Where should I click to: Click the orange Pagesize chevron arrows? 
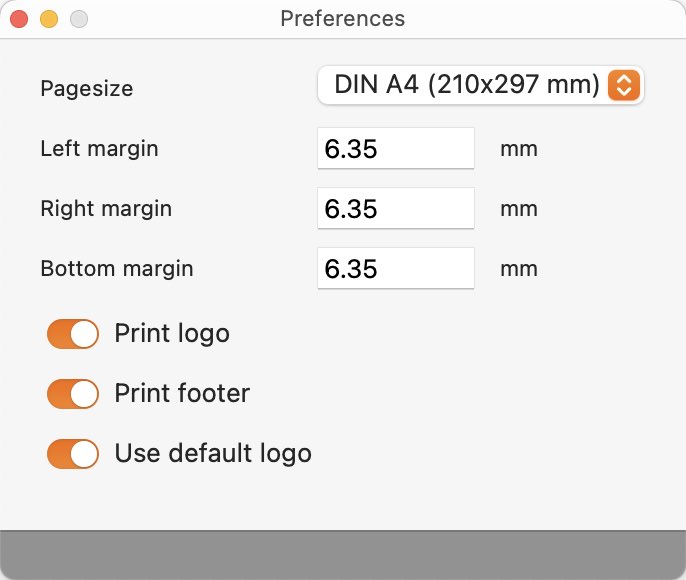pyautogui.click(x=623, y=85)
